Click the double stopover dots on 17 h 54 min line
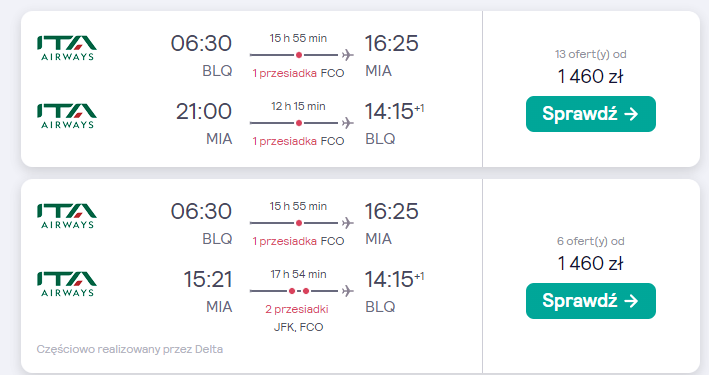709x375 pixels. pyautogui.click(x=299, y=291)
